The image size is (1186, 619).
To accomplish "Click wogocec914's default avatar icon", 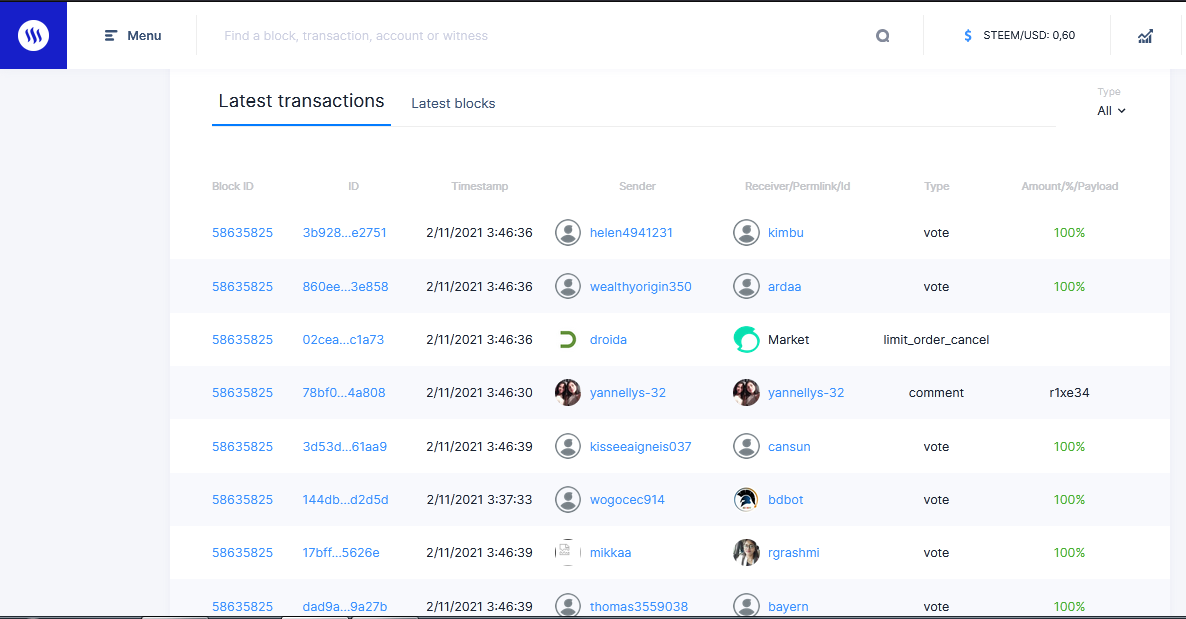I will click(568, 499).
